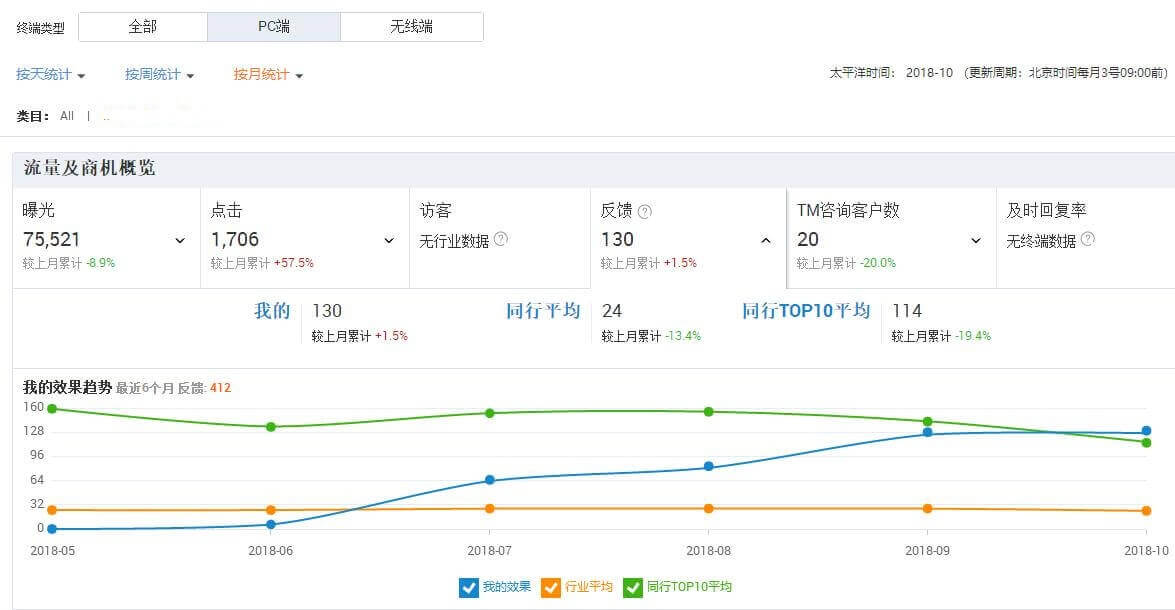Uncheck the 我的效果 legend checkbox
The width and height of the screenshot is (1175, 610).
click(x=468, y=587)
